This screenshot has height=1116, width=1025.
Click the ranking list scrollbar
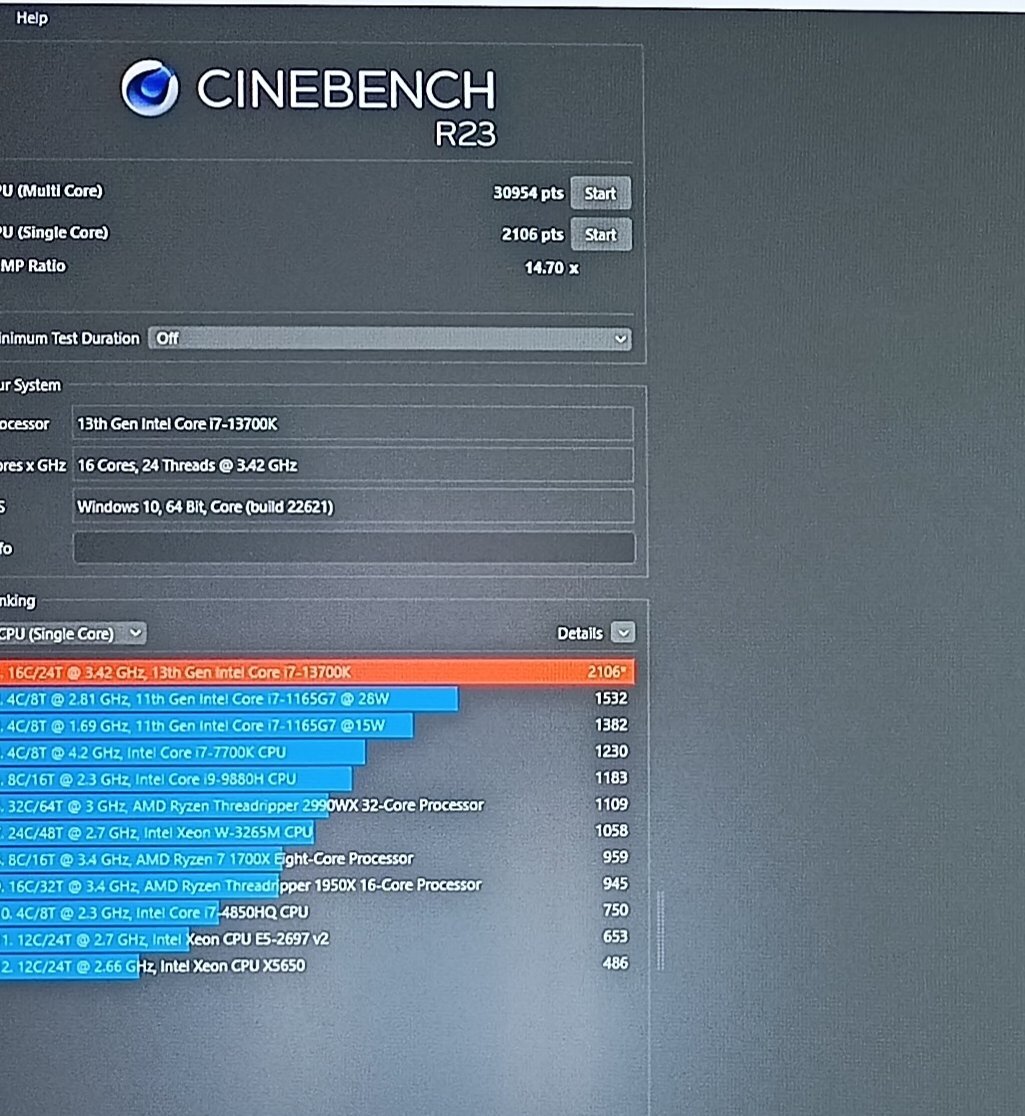(661, 930)
